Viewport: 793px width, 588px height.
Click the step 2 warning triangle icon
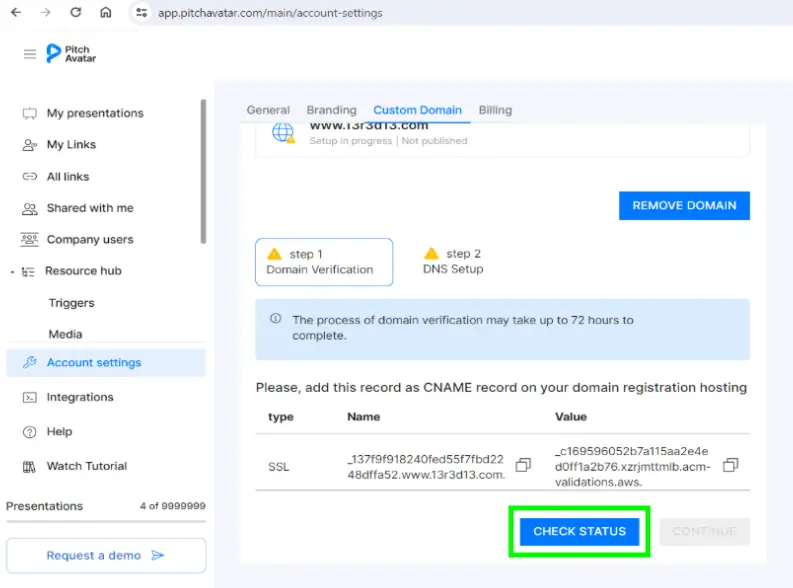click(x=431, y=253)
